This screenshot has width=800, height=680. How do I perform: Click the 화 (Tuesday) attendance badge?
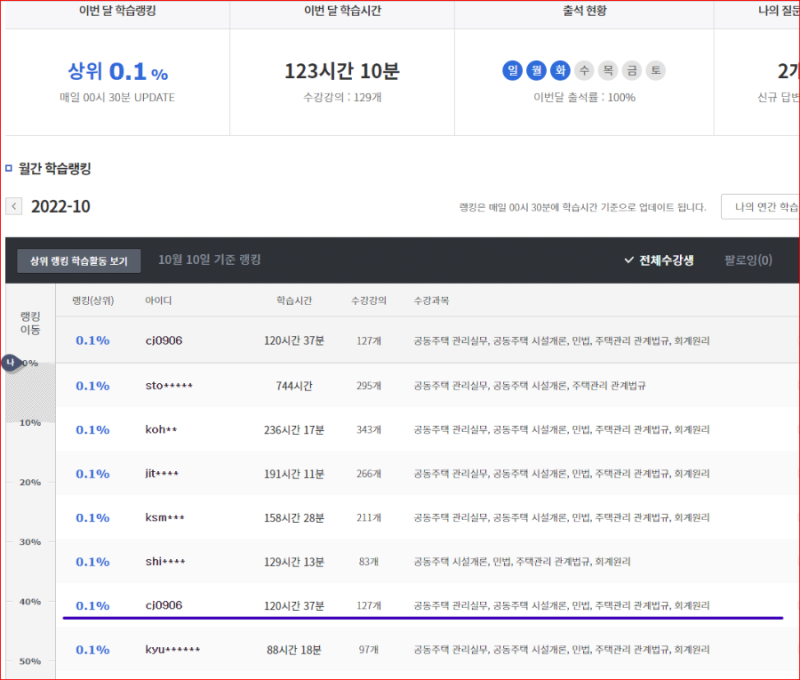[560, 71]
